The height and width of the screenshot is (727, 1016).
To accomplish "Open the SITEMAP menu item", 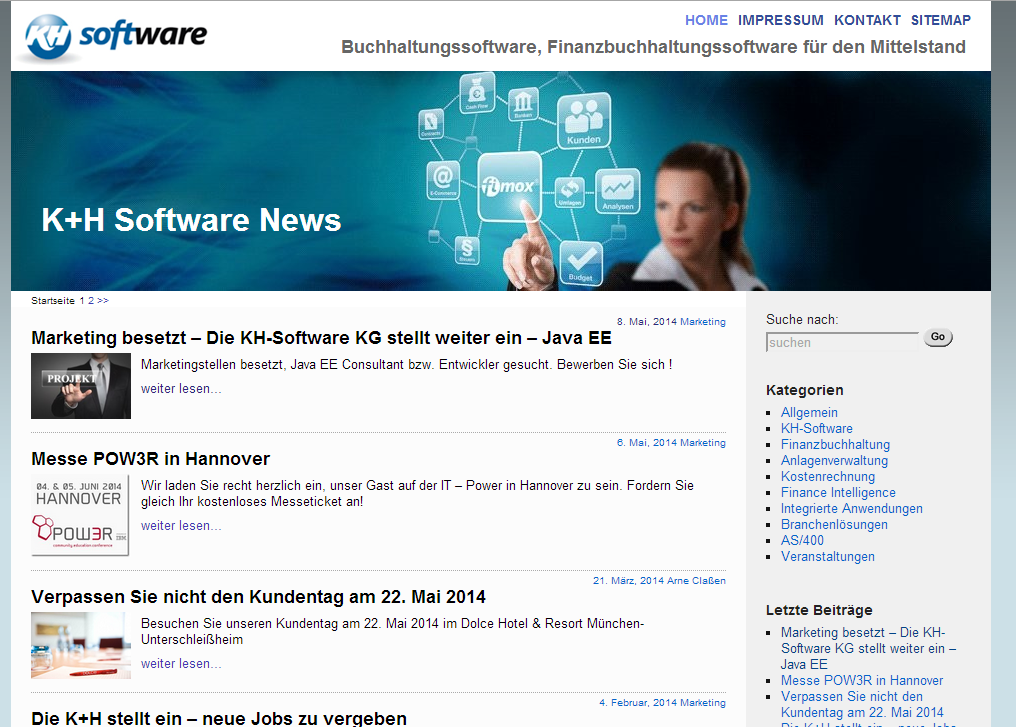I will (941, 20).
